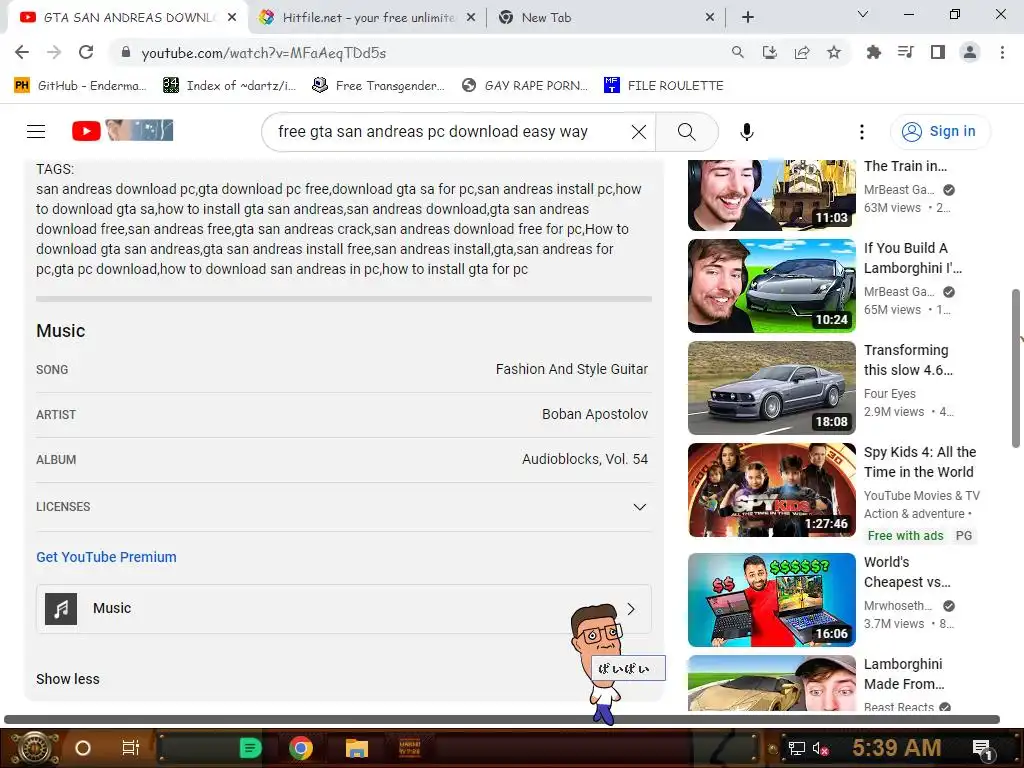This screenshot has height=768, width=1024.
Task: Collapse description with Show less
Action: [x=68, y=679]
